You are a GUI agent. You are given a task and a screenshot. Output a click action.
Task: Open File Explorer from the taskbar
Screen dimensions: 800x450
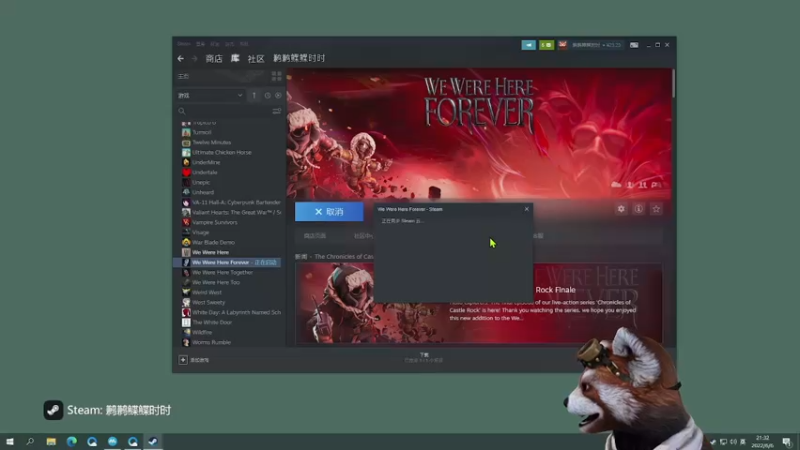pos(51,442)
